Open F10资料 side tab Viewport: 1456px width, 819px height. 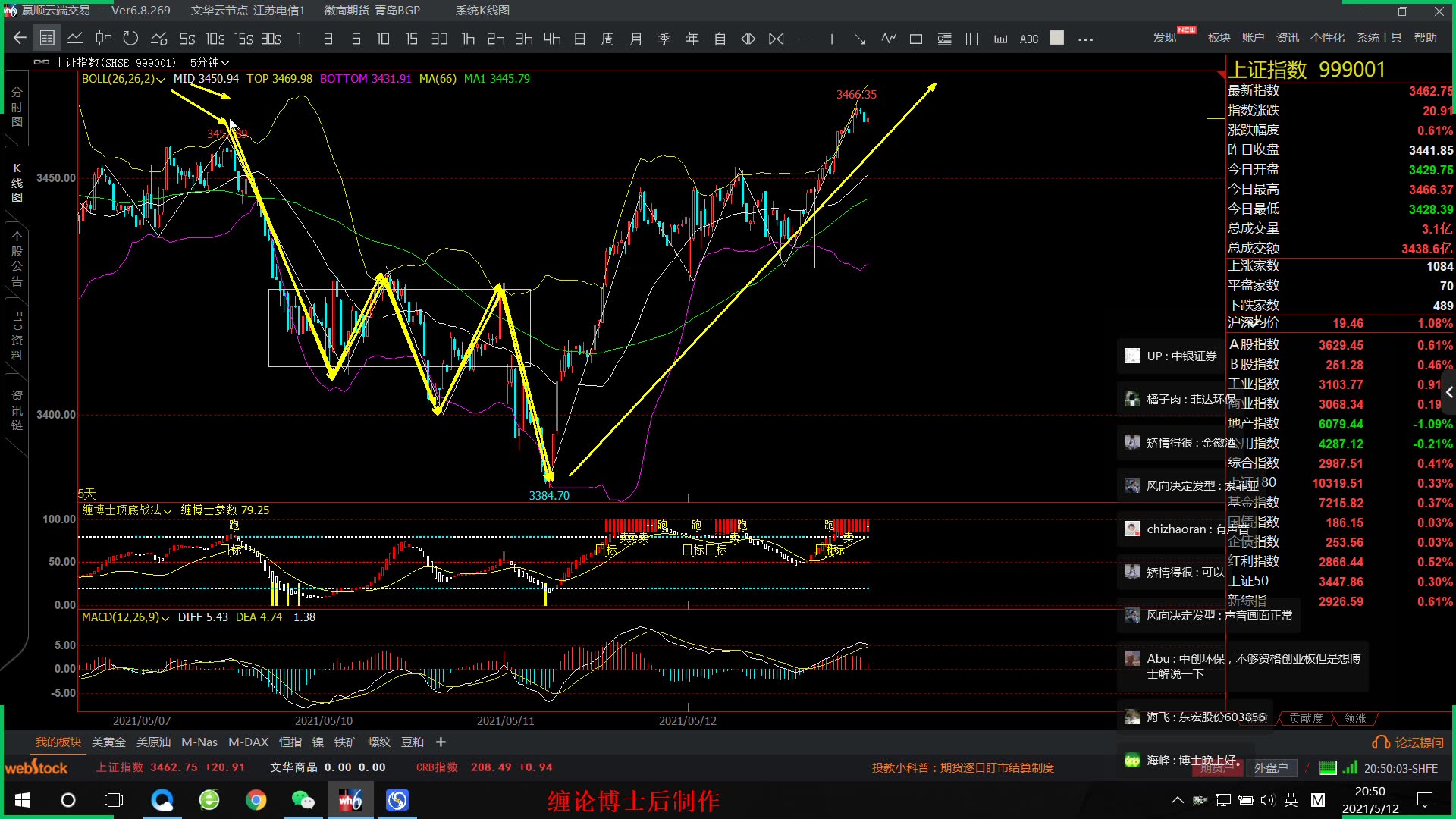pyautogui.click(x=17, y=334)
